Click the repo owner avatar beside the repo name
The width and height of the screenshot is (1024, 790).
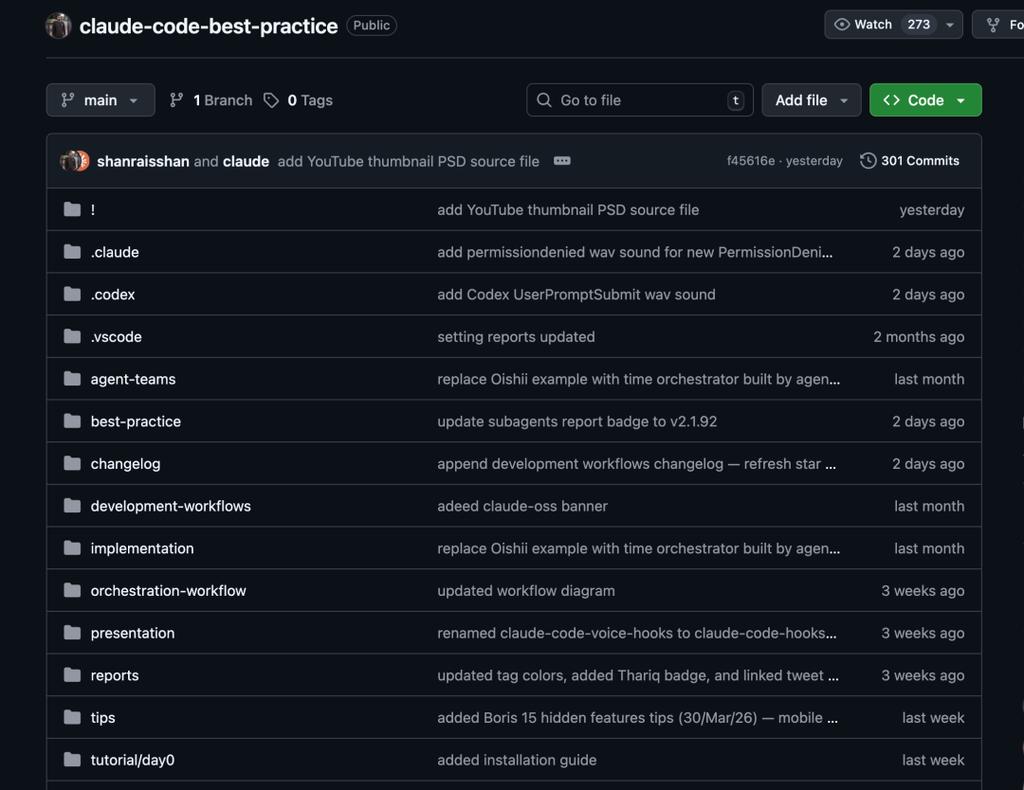pyautogui.click(x=58, y=26)
